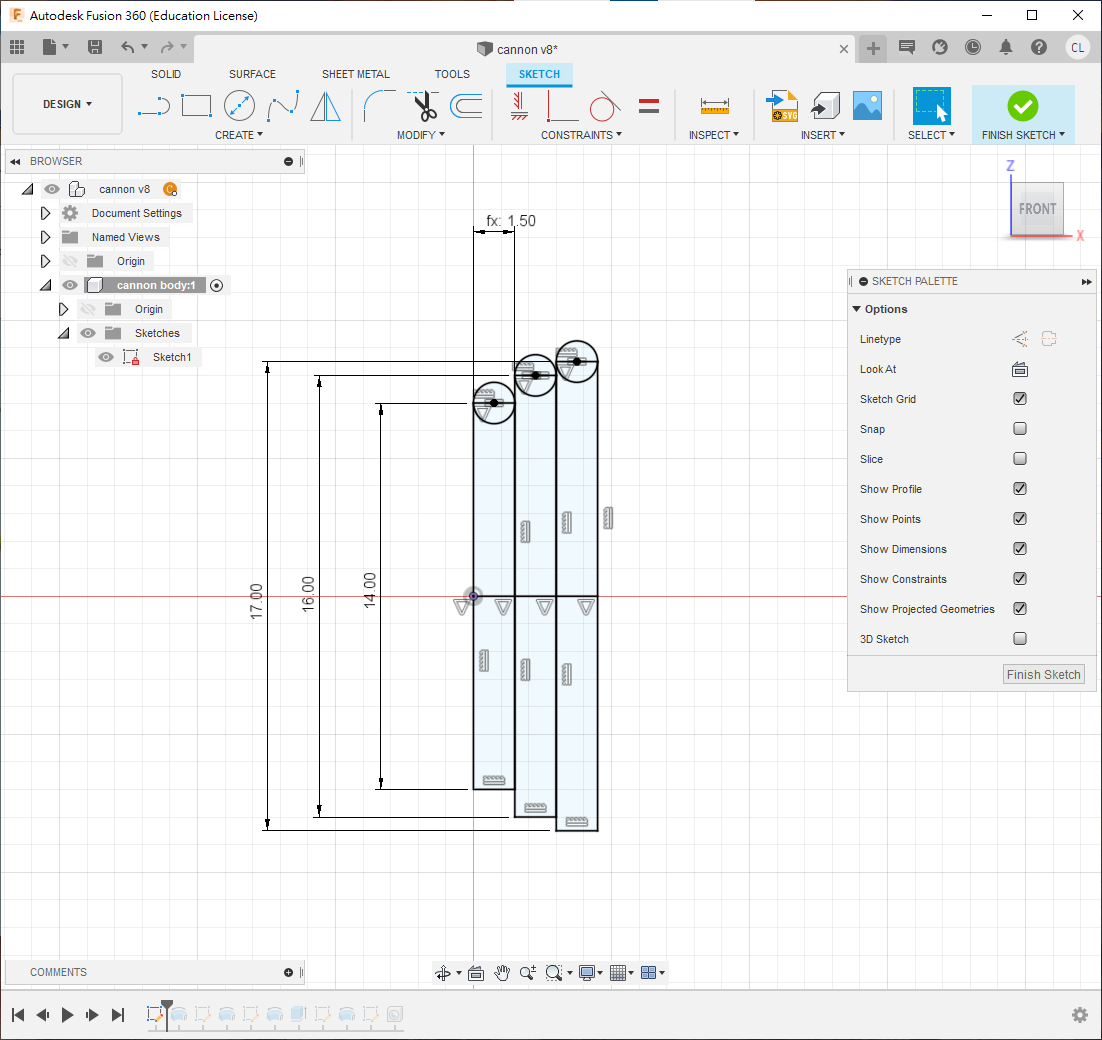Click the green Finish Sketch checkmark
Image resolution: width=1102 pixels, height=1040 pixels.
pyautogui.click(x=1022, y=105)
